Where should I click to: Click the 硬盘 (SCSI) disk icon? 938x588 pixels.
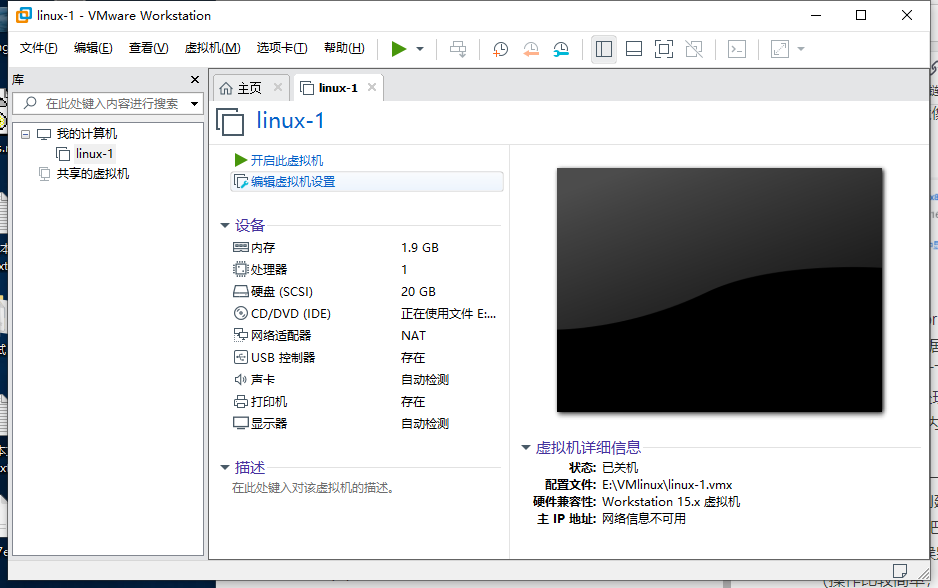coord(240,291)
